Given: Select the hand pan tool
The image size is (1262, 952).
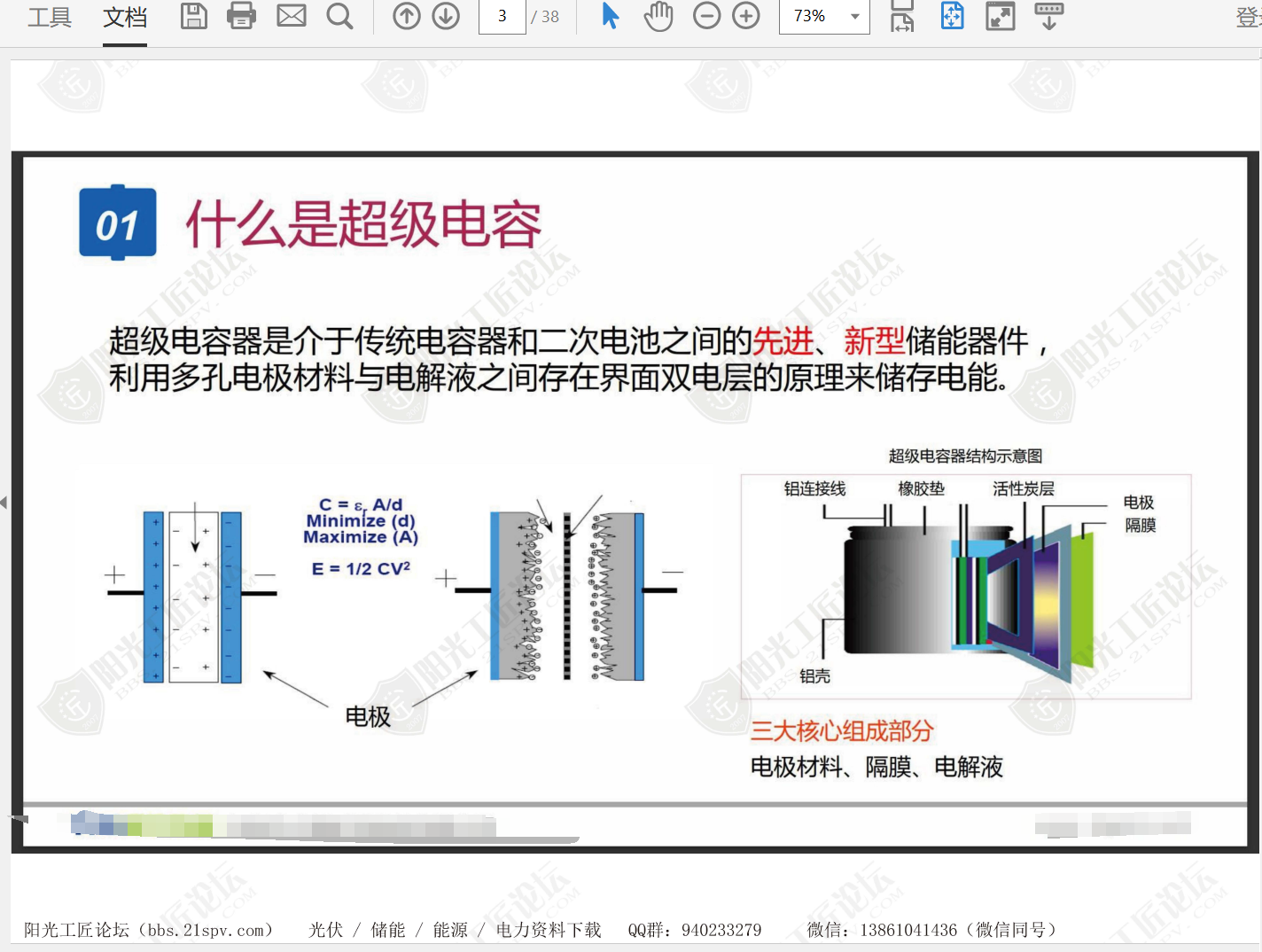Looking at the screenshot, I should [x=658, y=16].
